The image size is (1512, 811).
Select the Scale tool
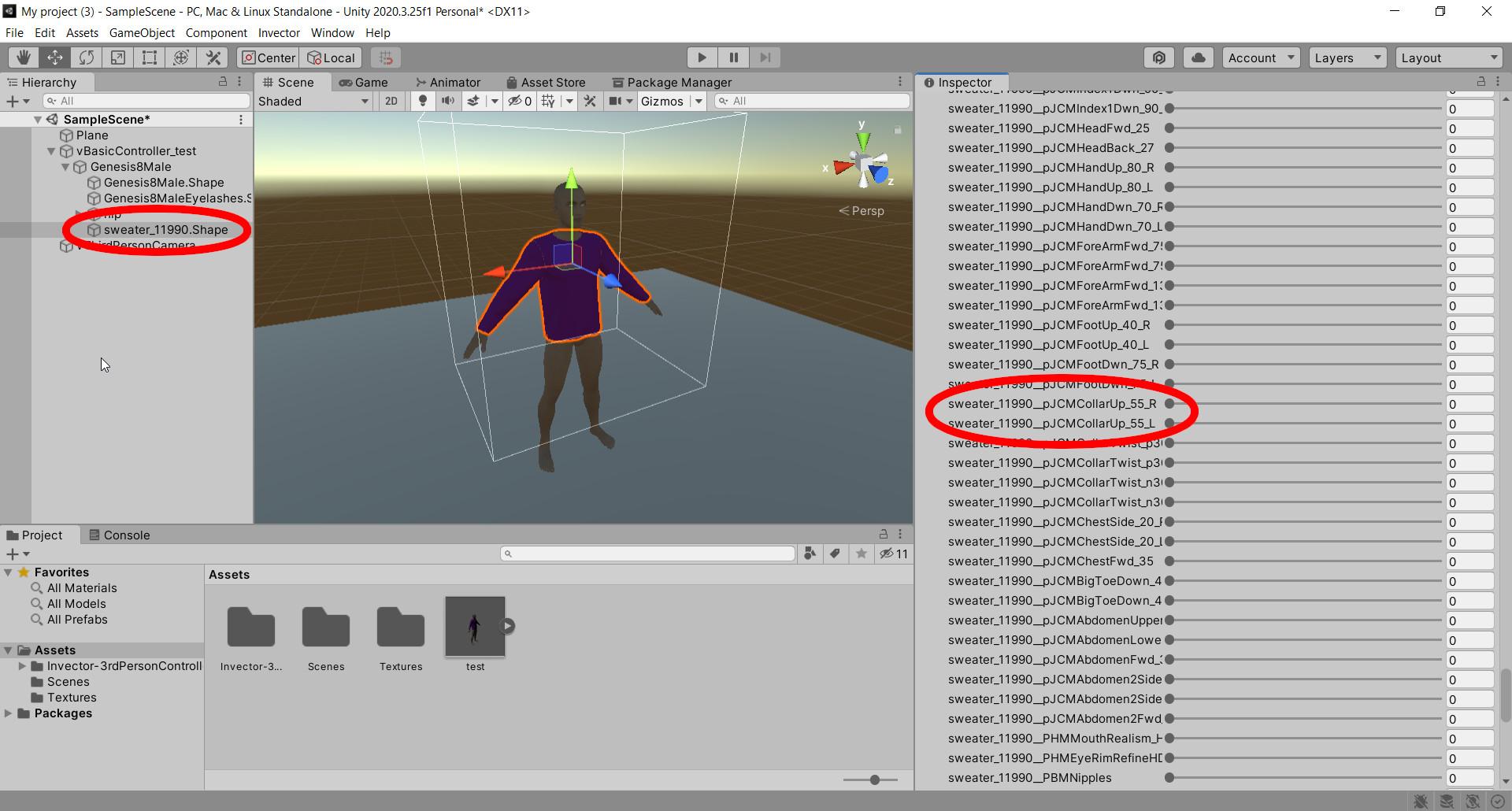(x=118, y=57)
